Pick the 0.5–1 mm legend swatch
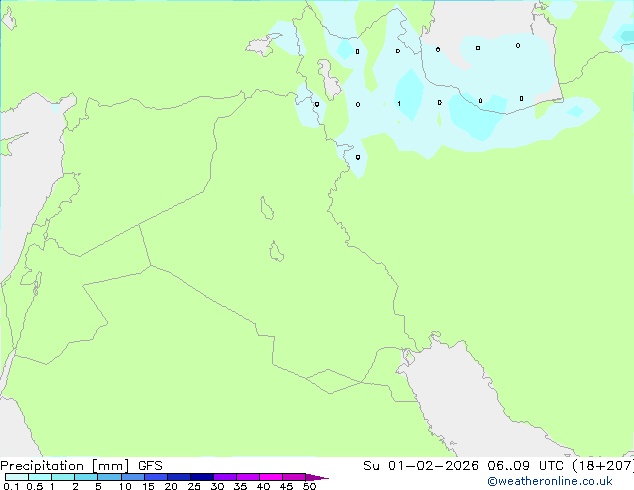 (40, 477)
